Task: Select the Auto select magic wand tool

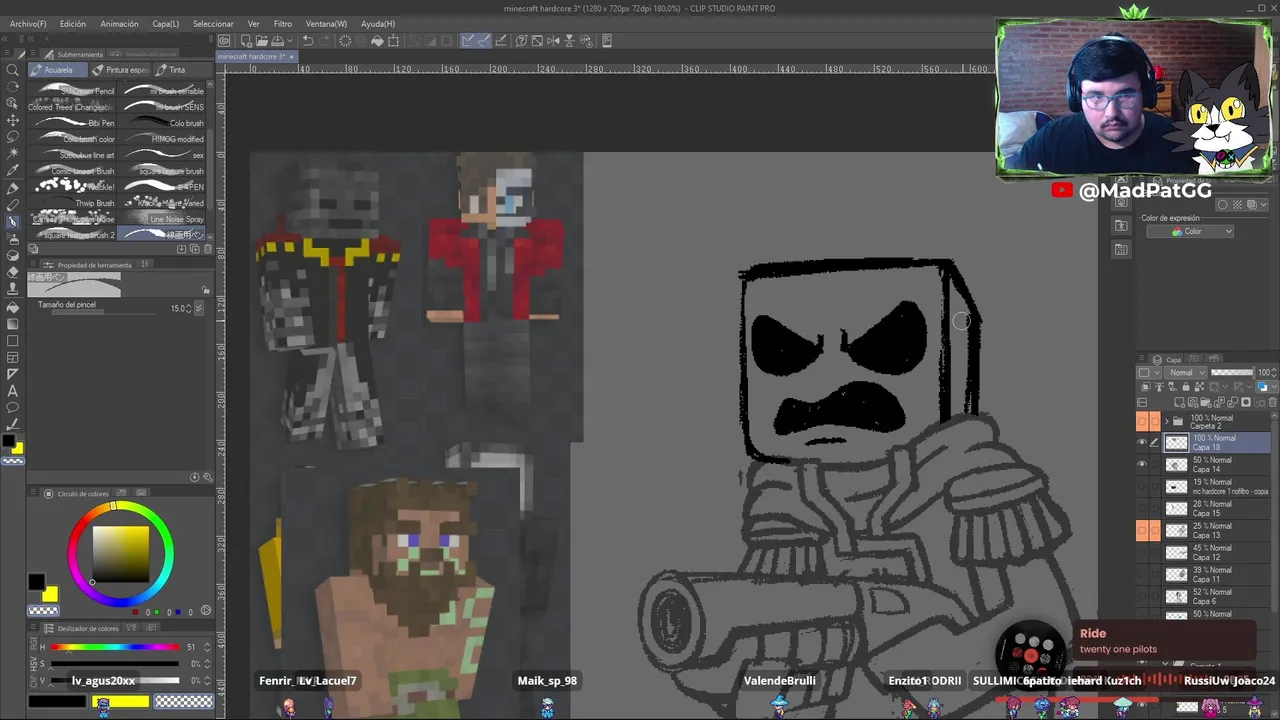Action: [x=13, y=154]
